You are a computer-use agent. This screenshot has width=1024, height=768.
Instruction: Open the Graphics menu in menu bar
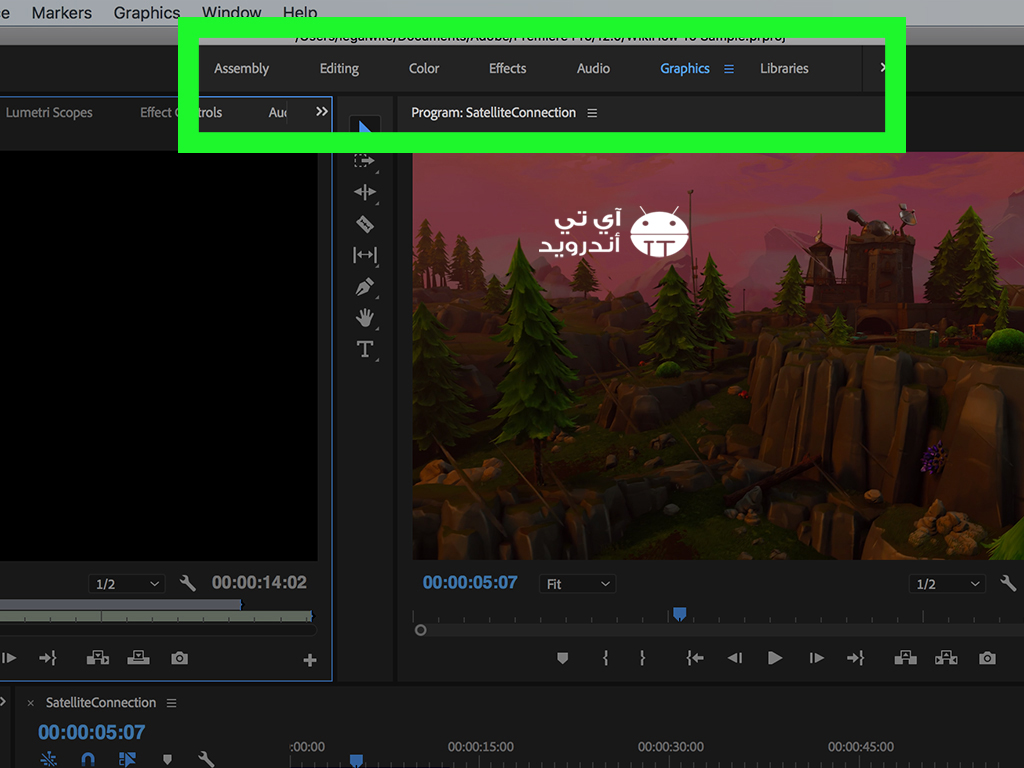[147, 12]
